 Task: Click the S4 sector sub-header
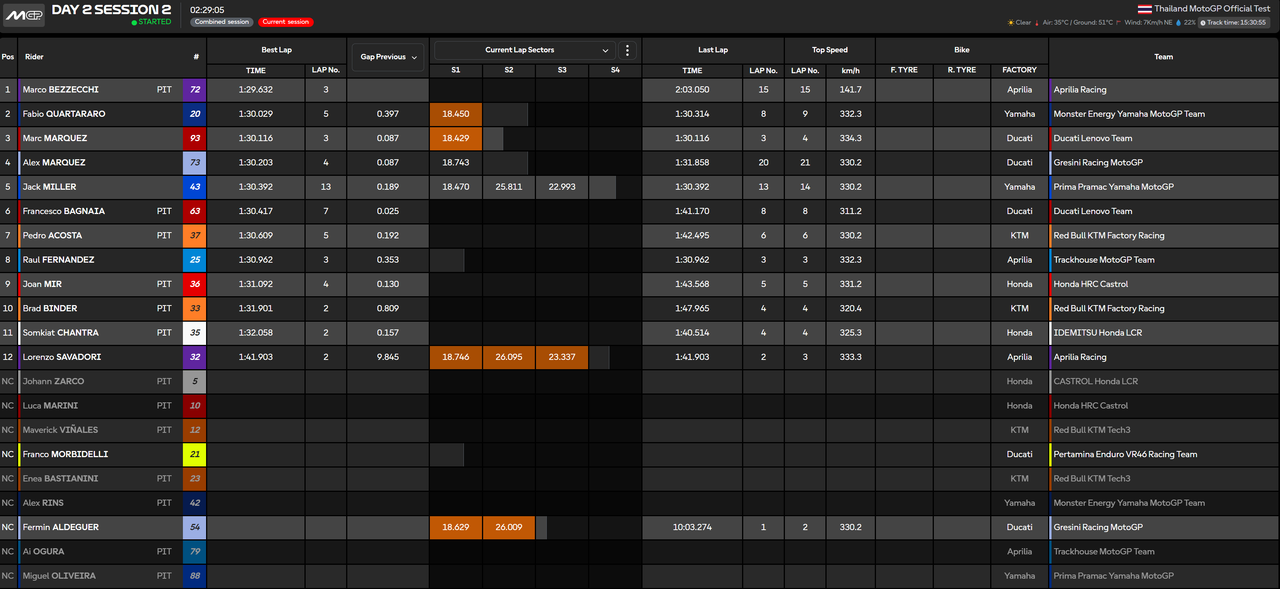[x=615, y=70]
